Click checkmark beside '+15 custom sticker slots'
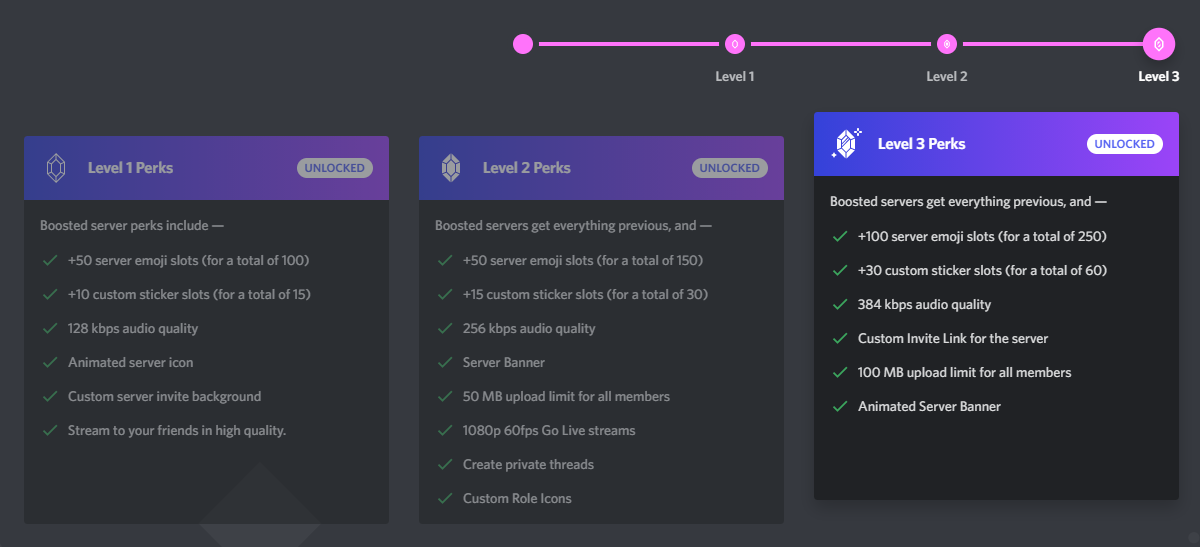This screenshot has height=547, width=1200. pyautogui.click(x=444, y=294)
